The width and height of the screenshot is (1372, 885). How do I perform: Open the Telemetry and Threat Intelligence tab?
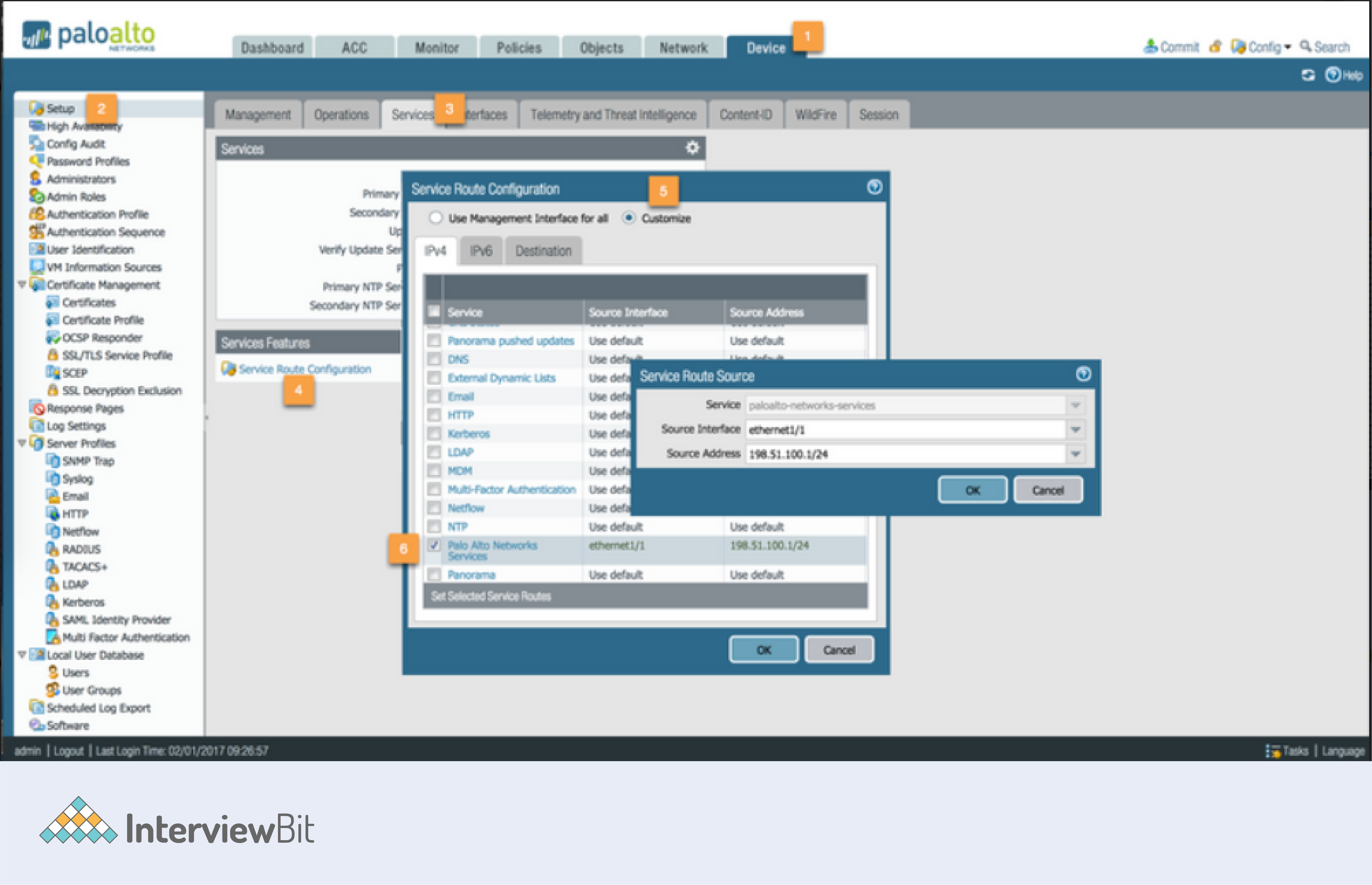(x=613, y=114)
